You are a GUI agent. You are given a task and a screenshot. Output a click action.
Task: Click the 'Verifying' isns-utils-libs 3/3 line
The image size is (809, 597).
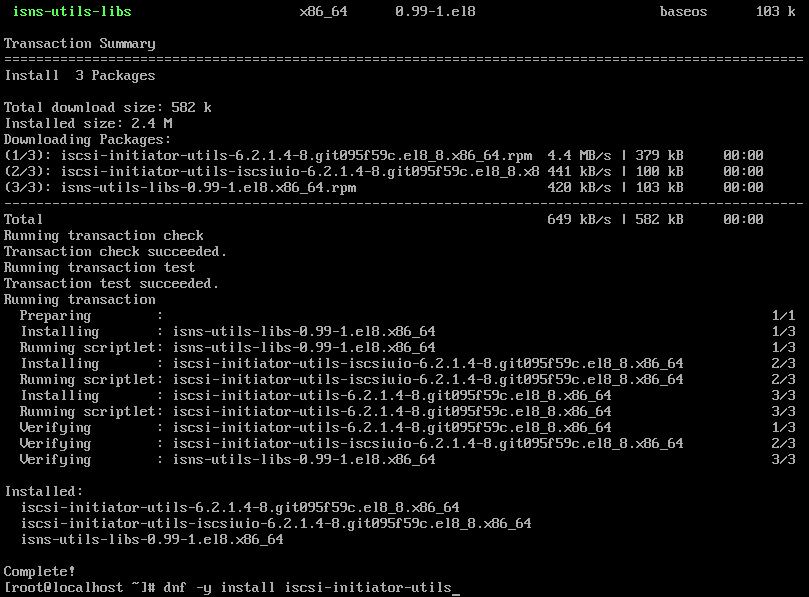[x=408, y=459]
